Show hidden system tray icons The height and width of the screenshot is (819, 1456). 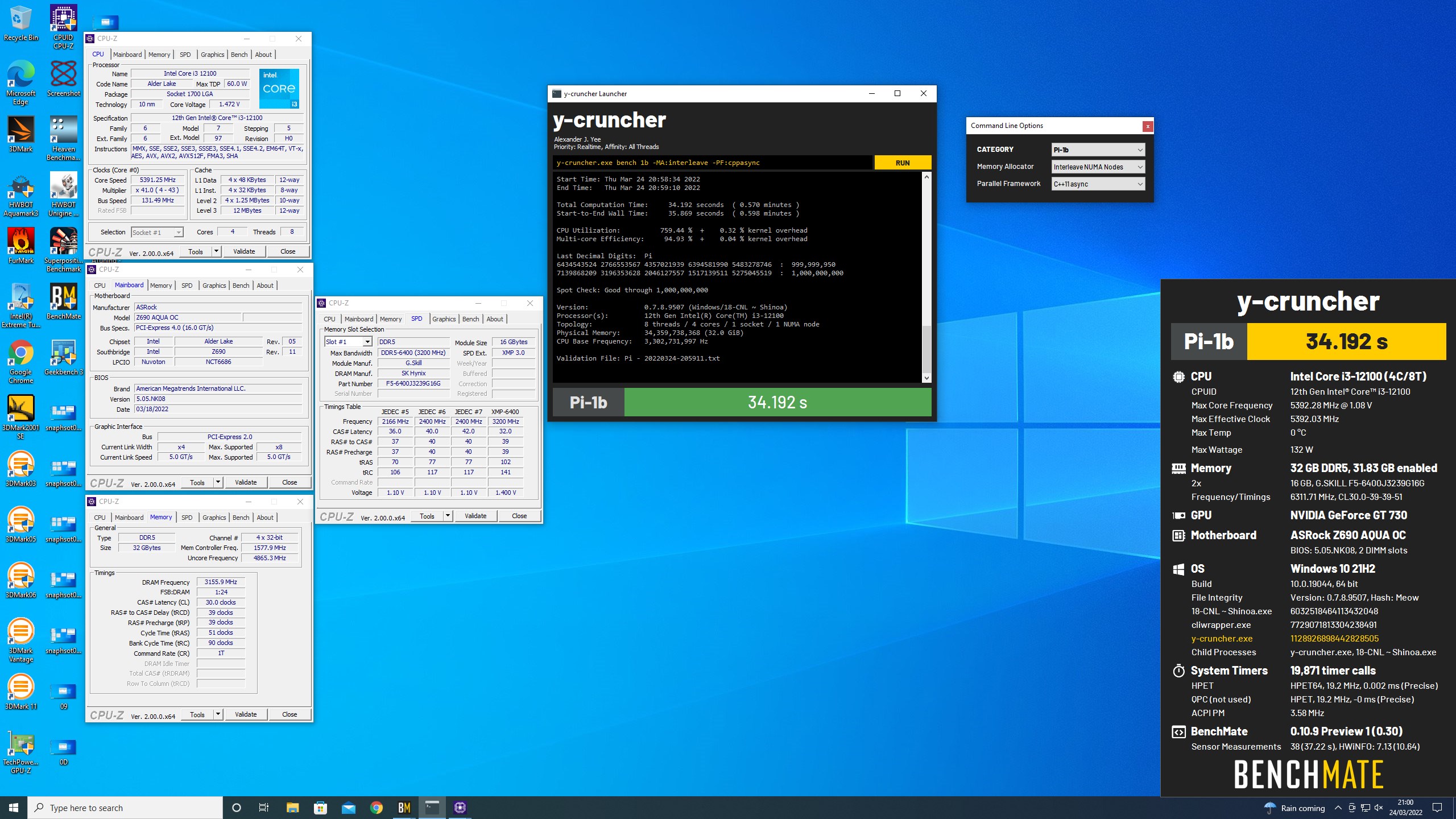point(1338,808)
